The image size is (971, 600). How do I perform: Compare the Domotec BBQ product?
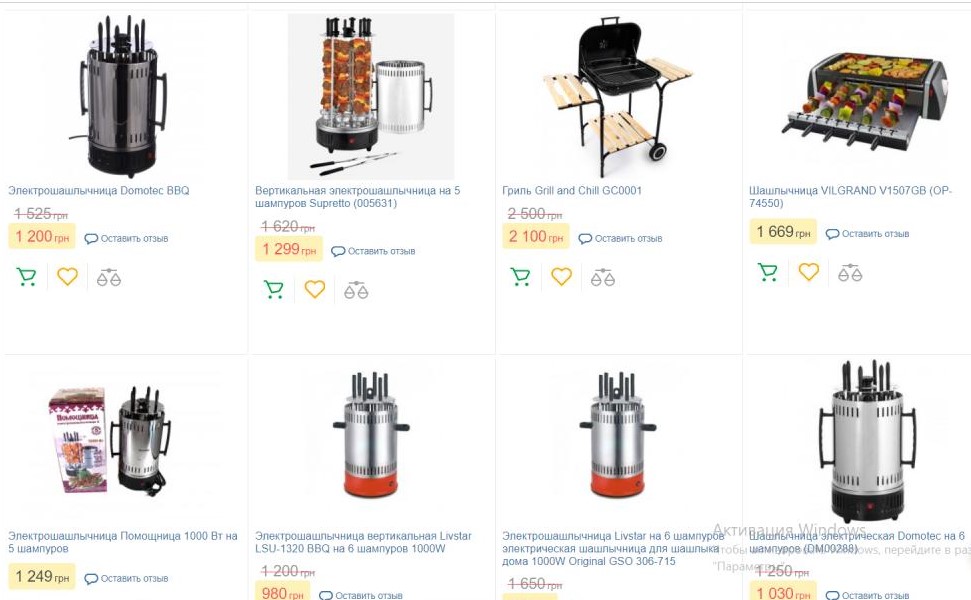(x=108, y=277)
